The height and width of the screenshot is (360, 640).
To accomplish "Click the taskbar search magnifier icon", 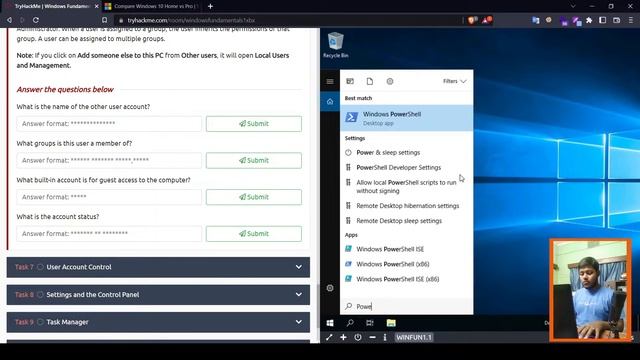I will click(x=350, y=323).
